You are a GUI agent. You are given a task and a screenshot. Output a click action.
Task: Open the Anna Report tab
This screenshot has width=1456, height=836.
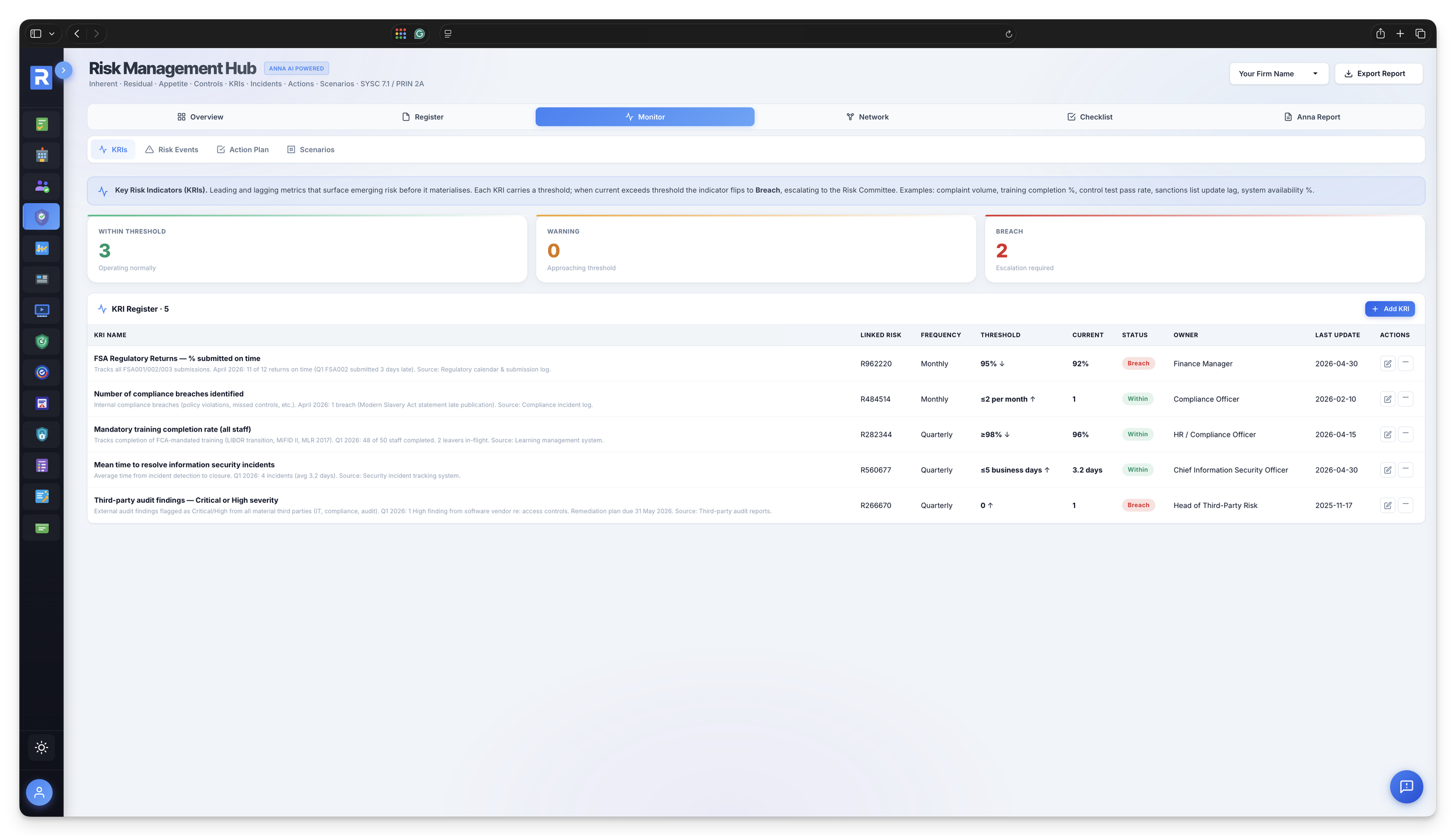pyautogui.click(x=1312, y=117)
